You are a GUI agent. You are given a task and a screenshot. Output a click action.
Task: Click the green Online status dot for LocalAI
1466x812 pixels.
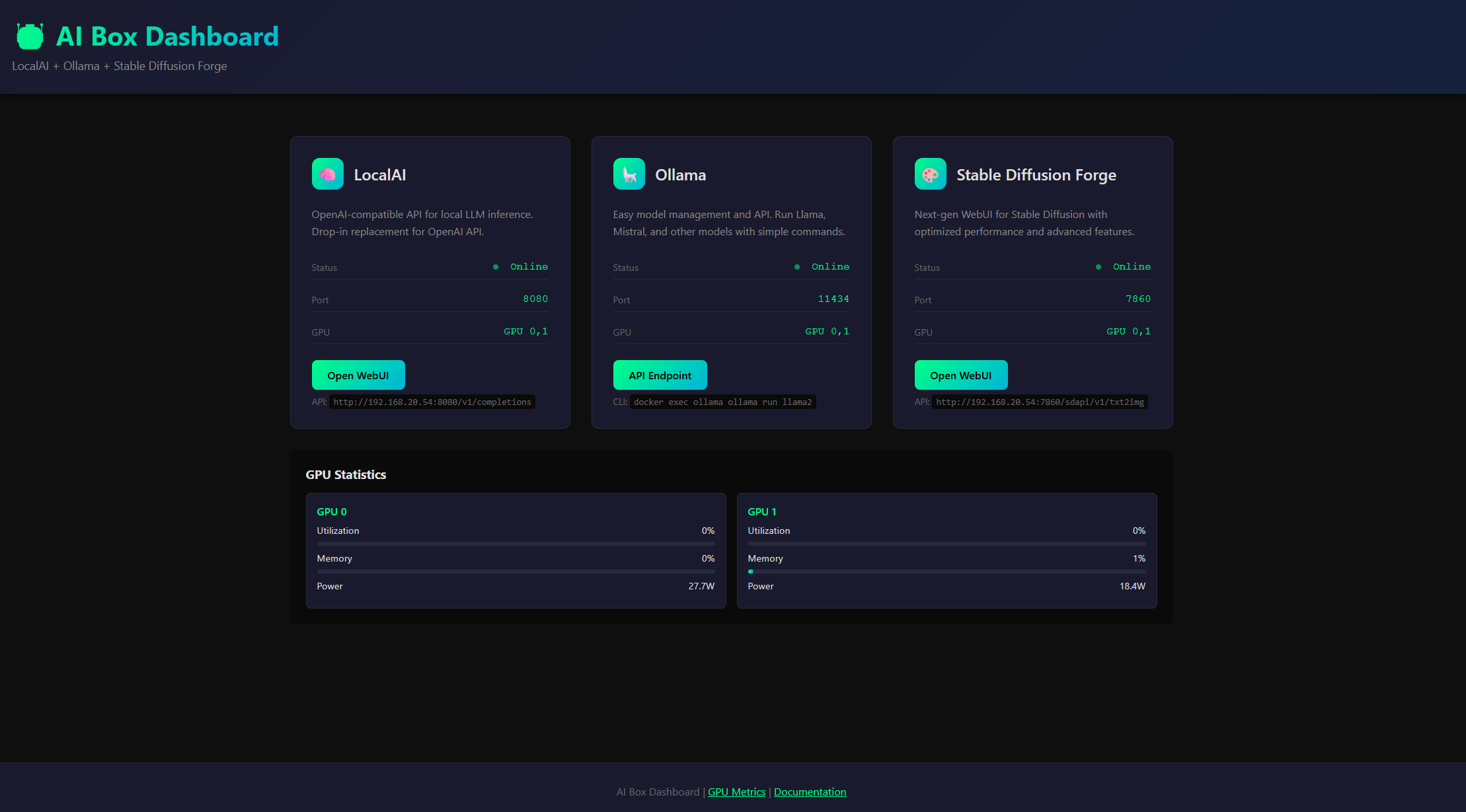coord(495,266)
